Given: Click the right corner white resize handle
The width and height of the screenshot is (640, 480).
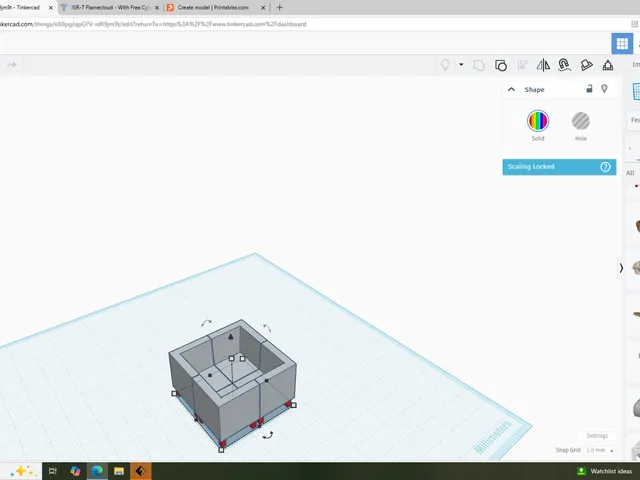Looking at the screenshot, I should 293,405.
